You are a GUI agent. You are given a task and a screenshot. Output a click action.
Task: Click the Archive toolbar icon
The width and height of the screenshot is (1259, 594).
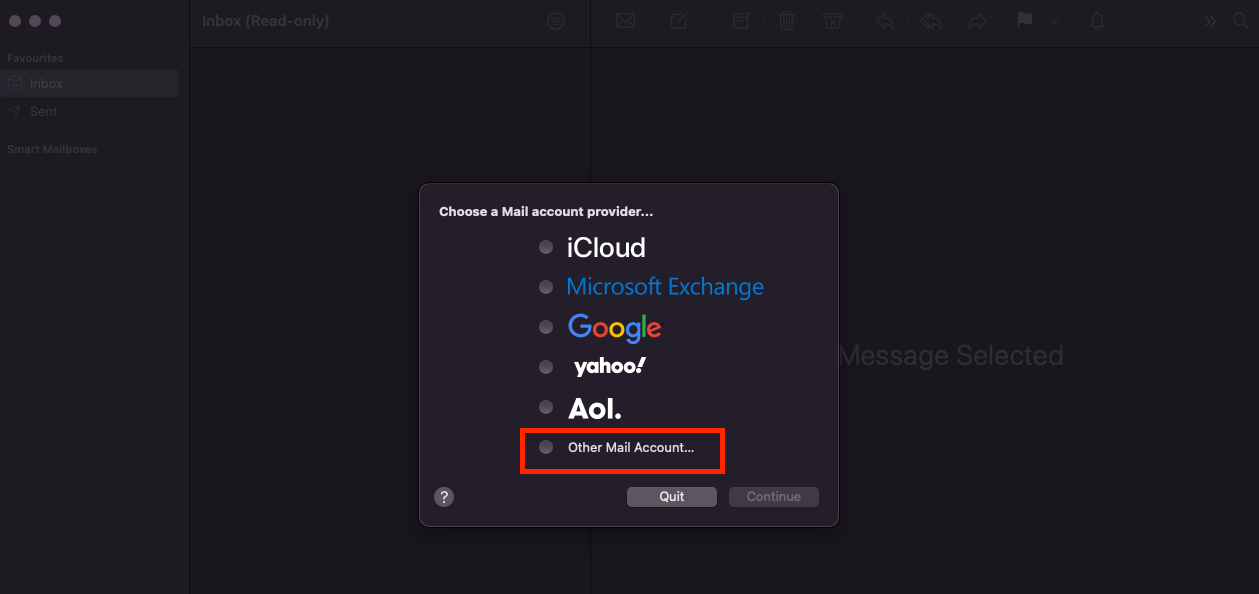pos(740,20)
